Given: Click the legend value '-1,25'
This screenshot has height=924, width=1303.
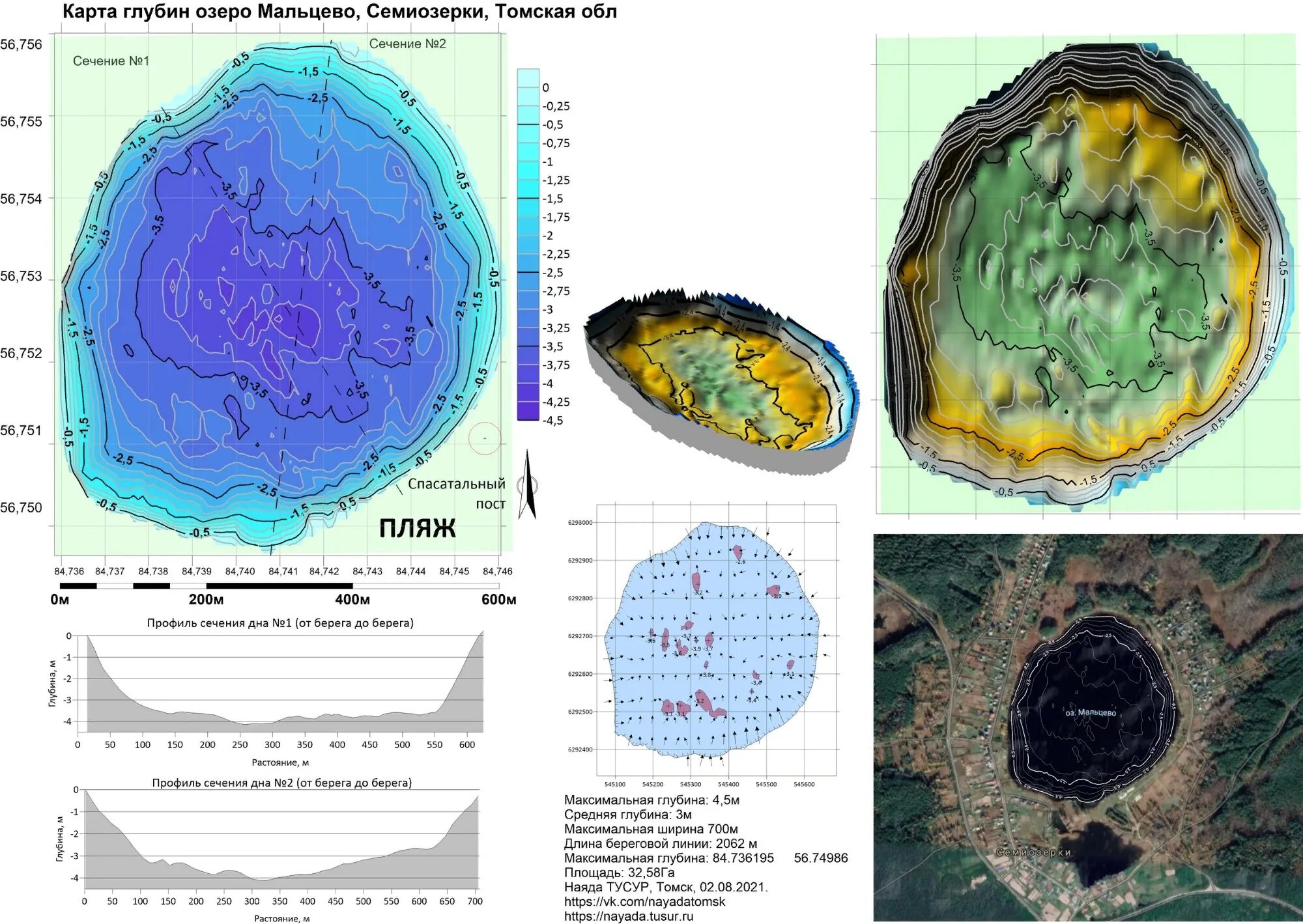Looking at the screenshot, I should 556,180.
